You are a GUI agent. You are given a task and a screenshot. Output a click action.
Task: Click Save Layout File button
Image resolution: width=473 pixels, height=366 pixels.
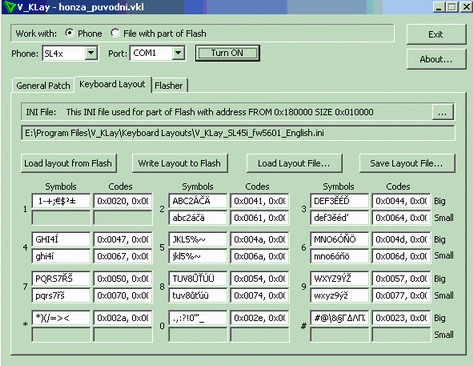click(x=407, y=163)
